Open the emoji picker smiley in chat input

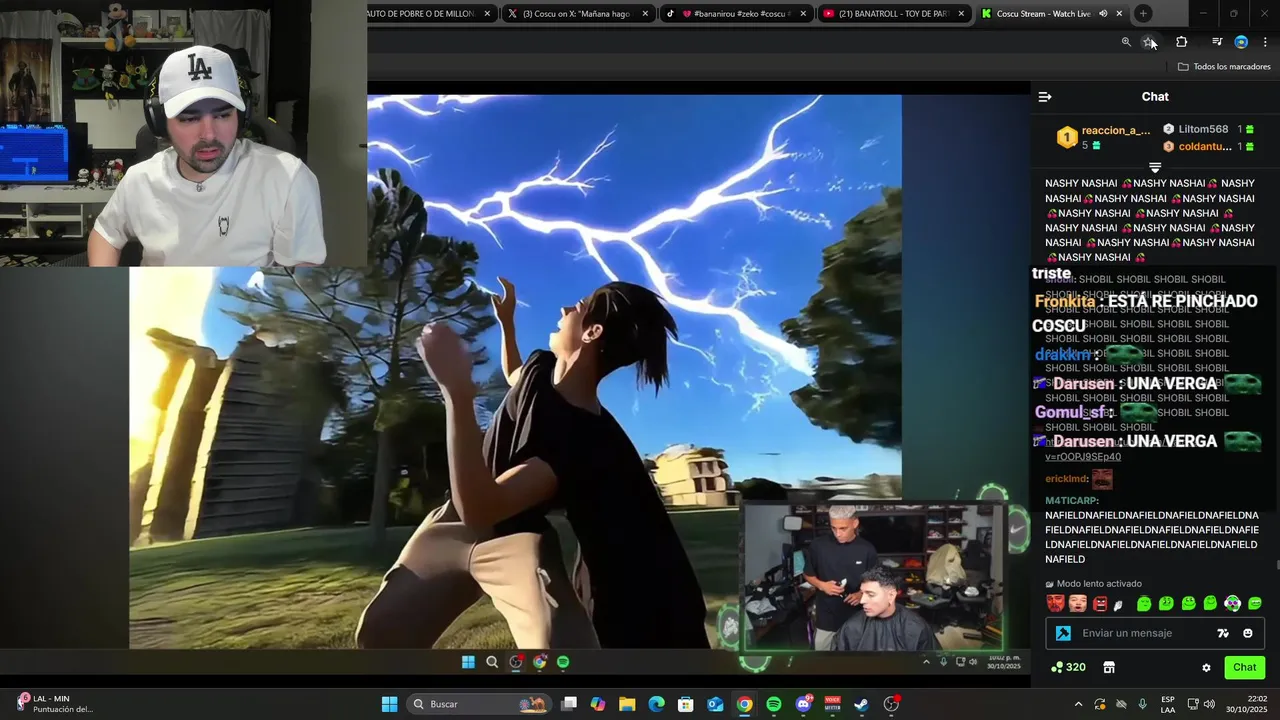click(1247, 633)
